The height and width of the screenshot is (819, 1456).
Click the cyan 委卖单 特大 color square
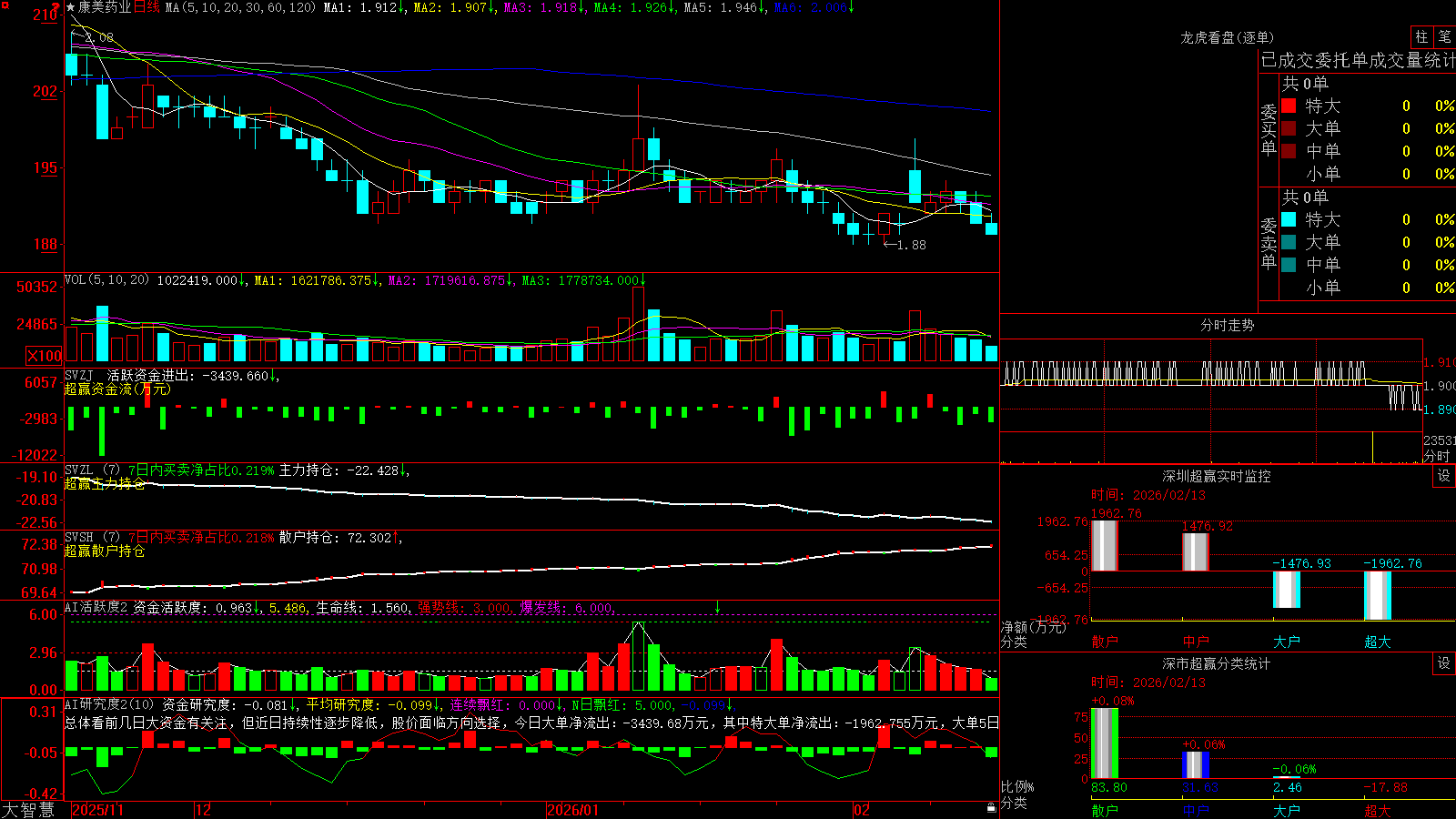[1289, 219]
